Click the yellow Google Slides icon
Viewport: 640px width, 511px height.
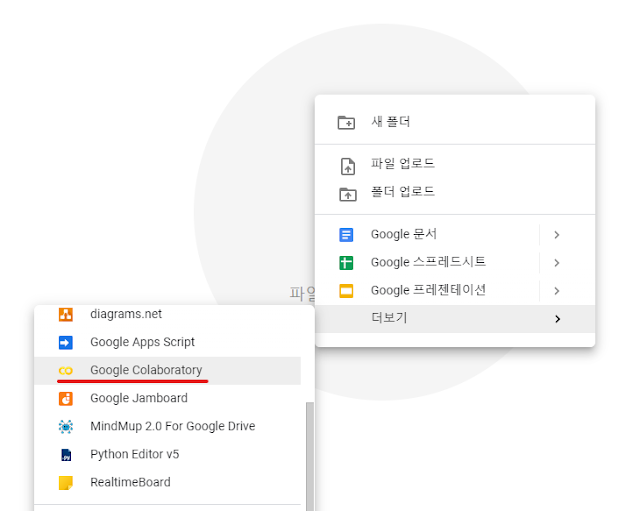coord(346,291)
